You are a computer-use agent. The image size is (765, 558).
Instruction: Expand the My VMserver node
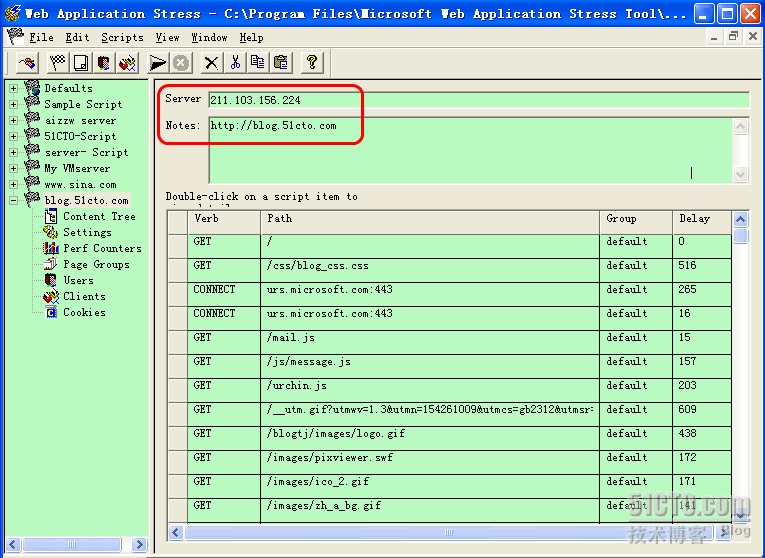click(x=13, y=168)
